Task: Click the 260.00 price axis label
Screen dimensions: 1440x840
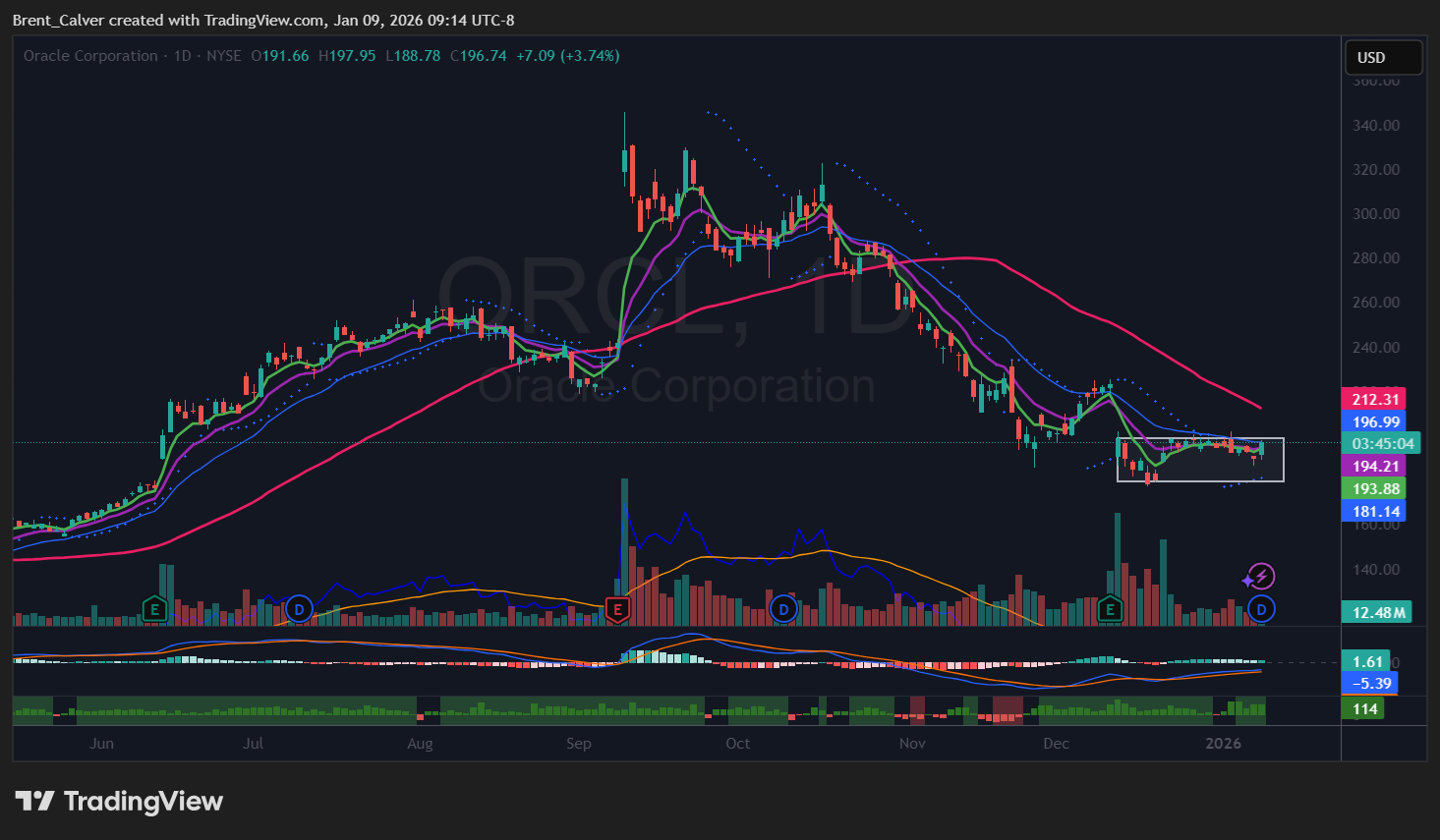Action: [1376, 302]
